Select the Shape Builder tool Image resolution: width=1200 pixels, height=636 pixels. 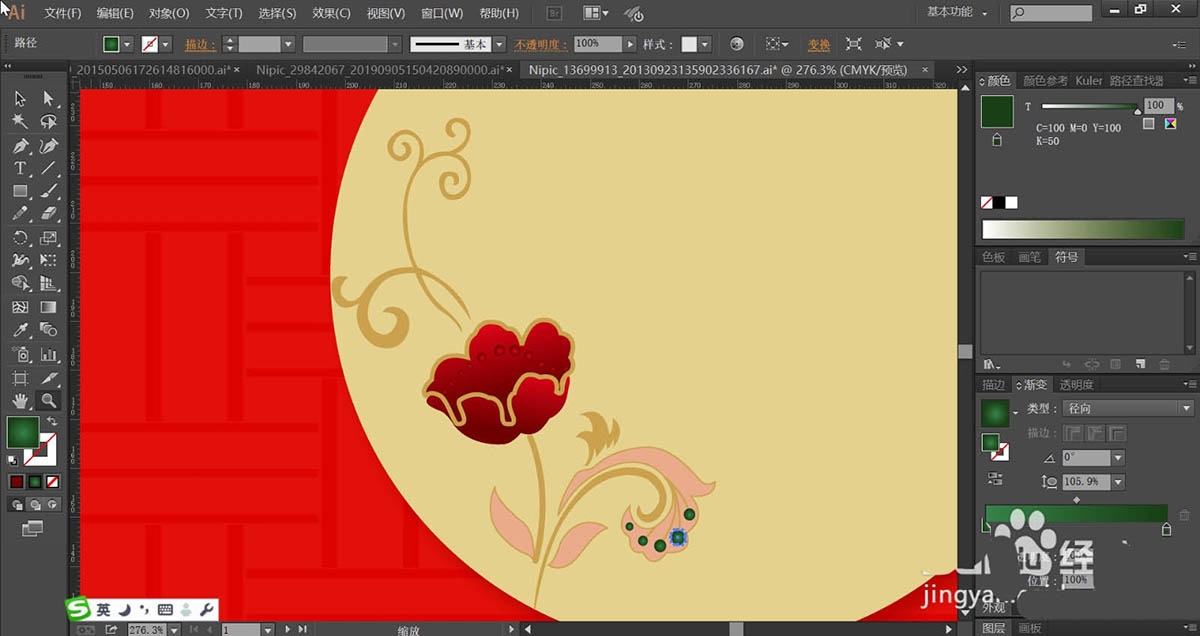[20, 284]
